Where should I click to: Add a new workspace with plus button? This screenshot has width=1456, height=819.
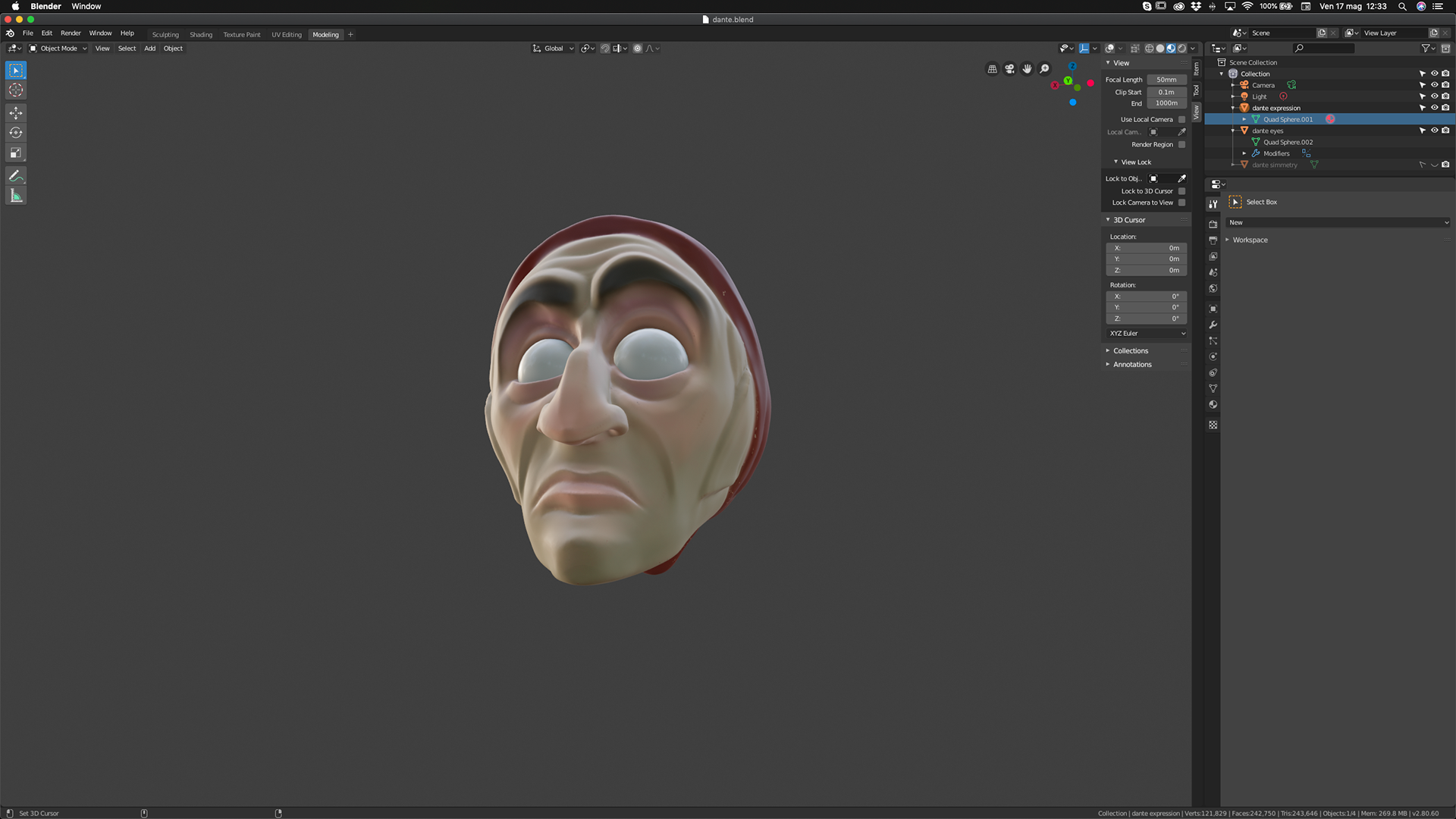pyautogui.click(x=350, y=35)
